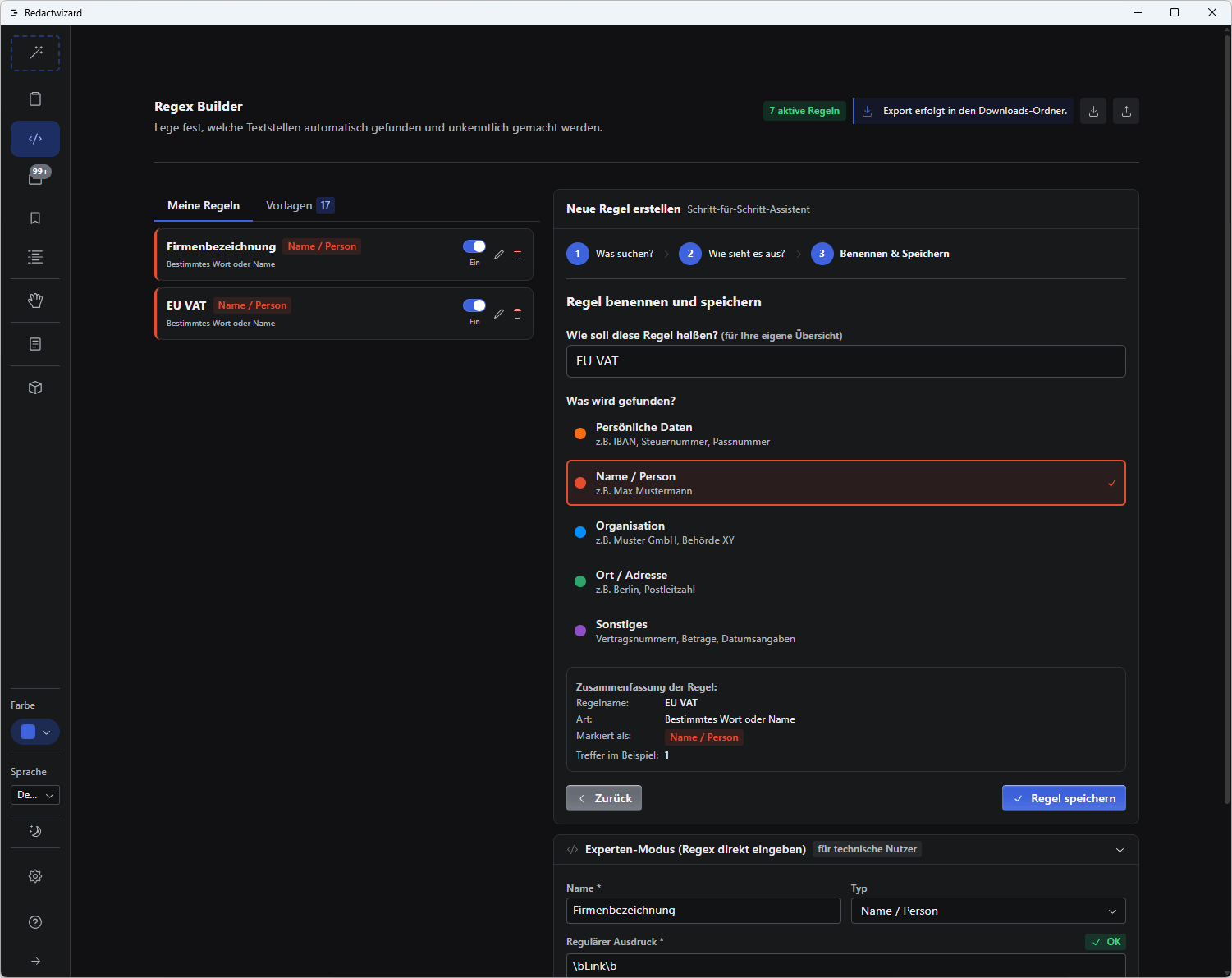Go to step 2 Wie sieht es aus?

click(x=732, y=254)
